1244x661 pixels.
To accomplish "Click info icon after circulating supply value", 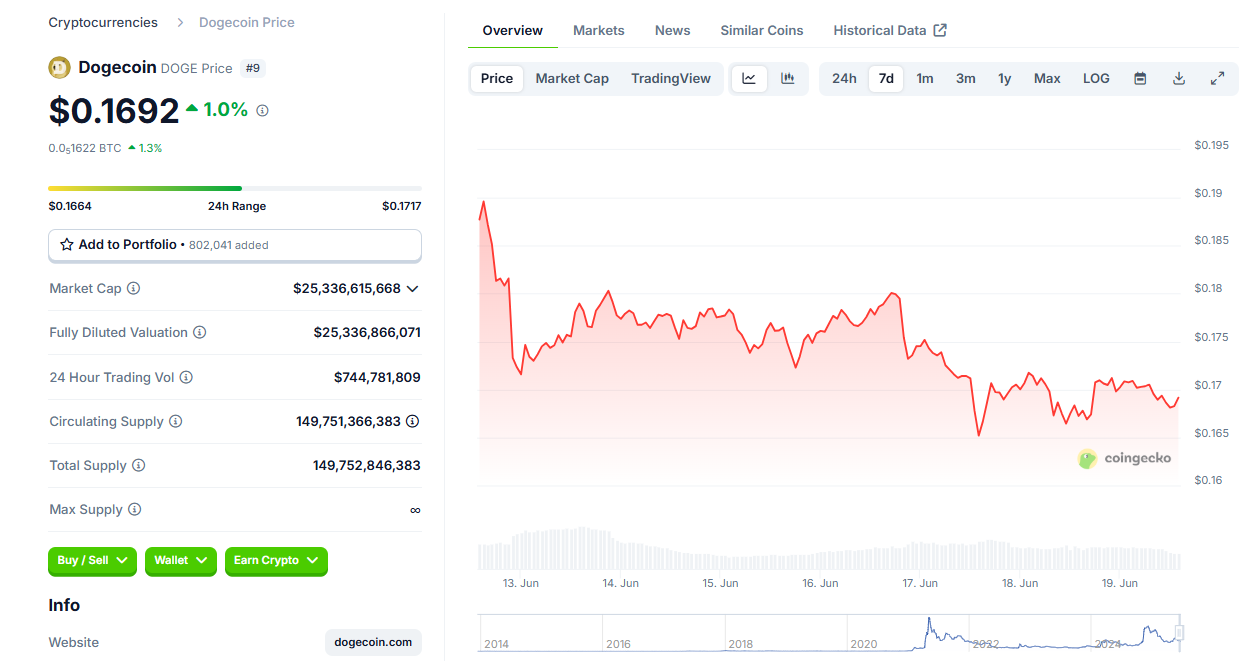I will pyautogui.click(x=413, y=421).
